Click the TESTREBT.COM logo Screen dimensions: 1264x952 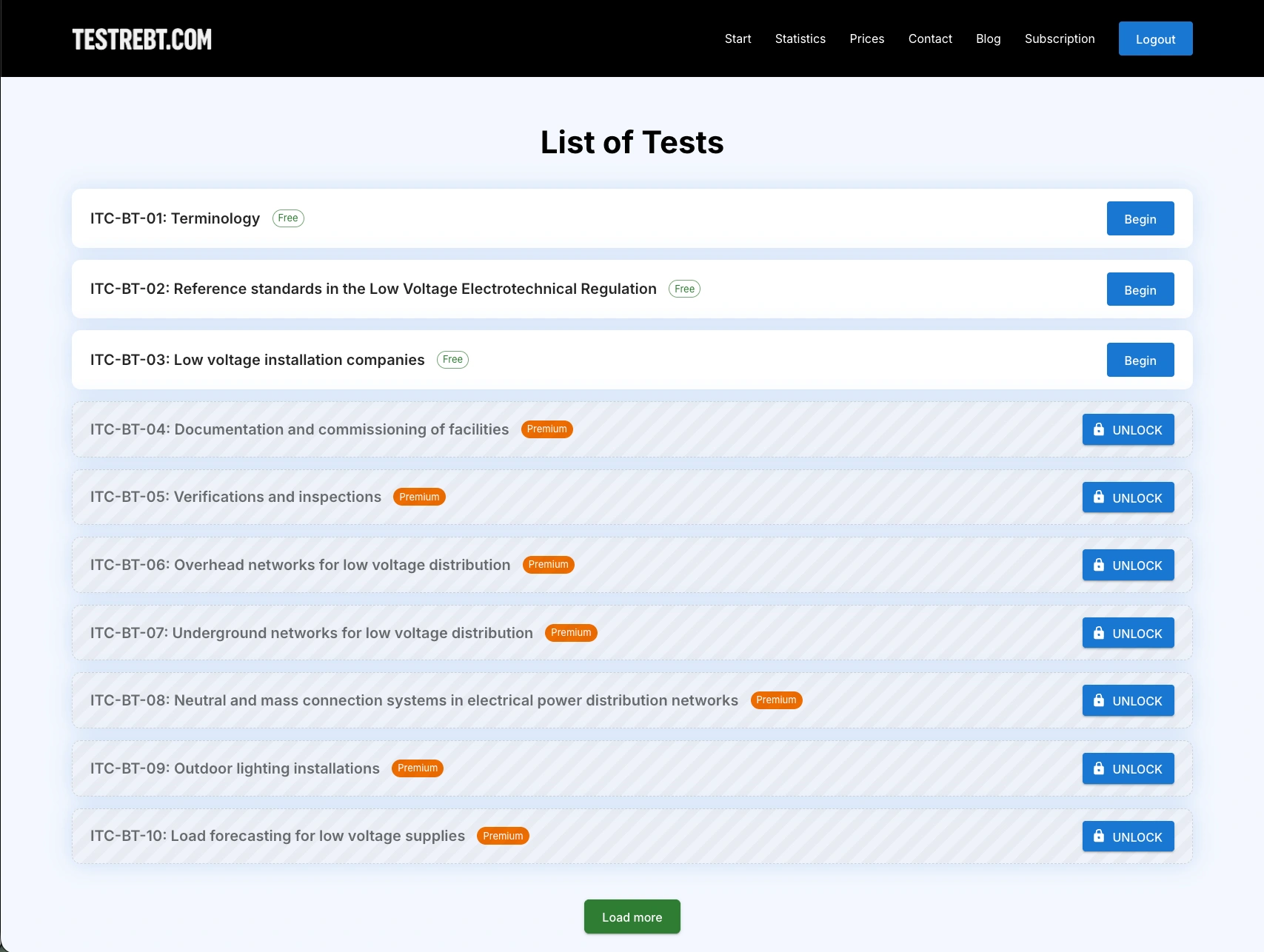click(x=141, y=39)
